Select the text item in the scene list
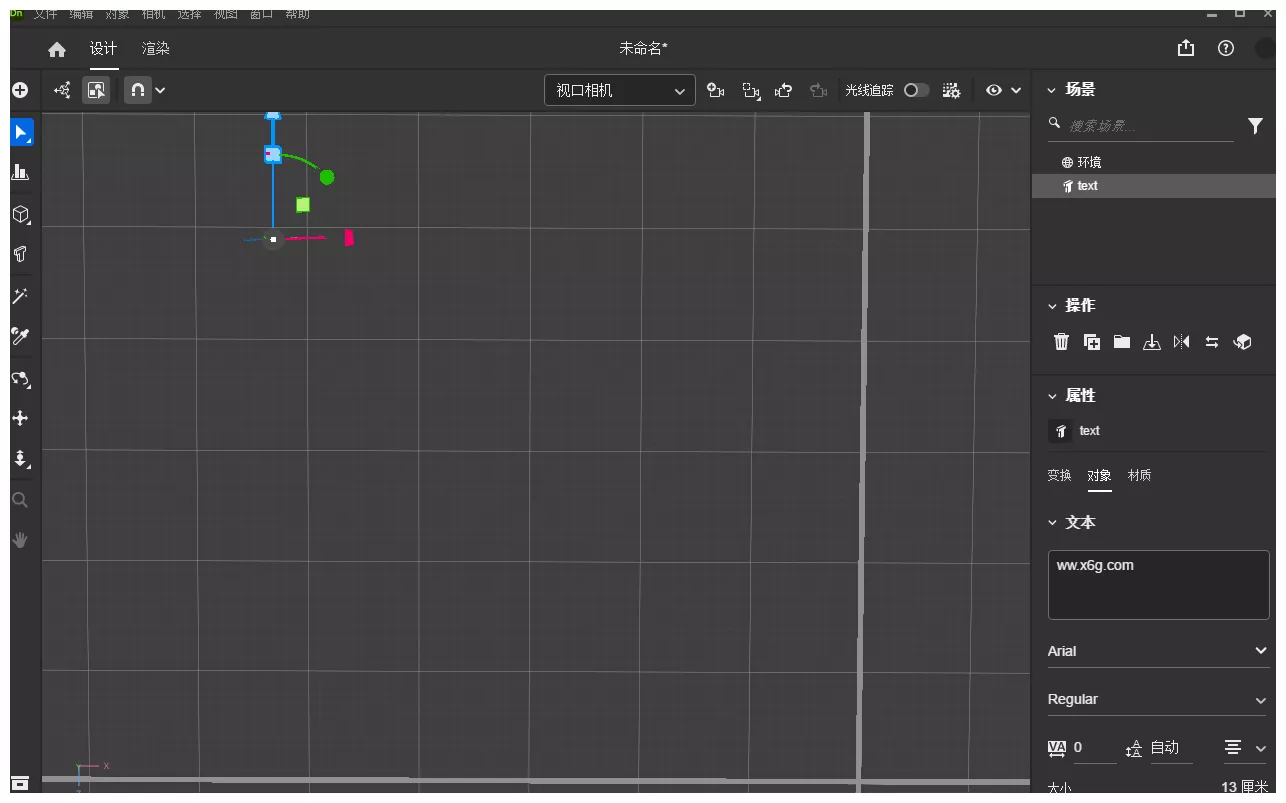 [1087, 185]
